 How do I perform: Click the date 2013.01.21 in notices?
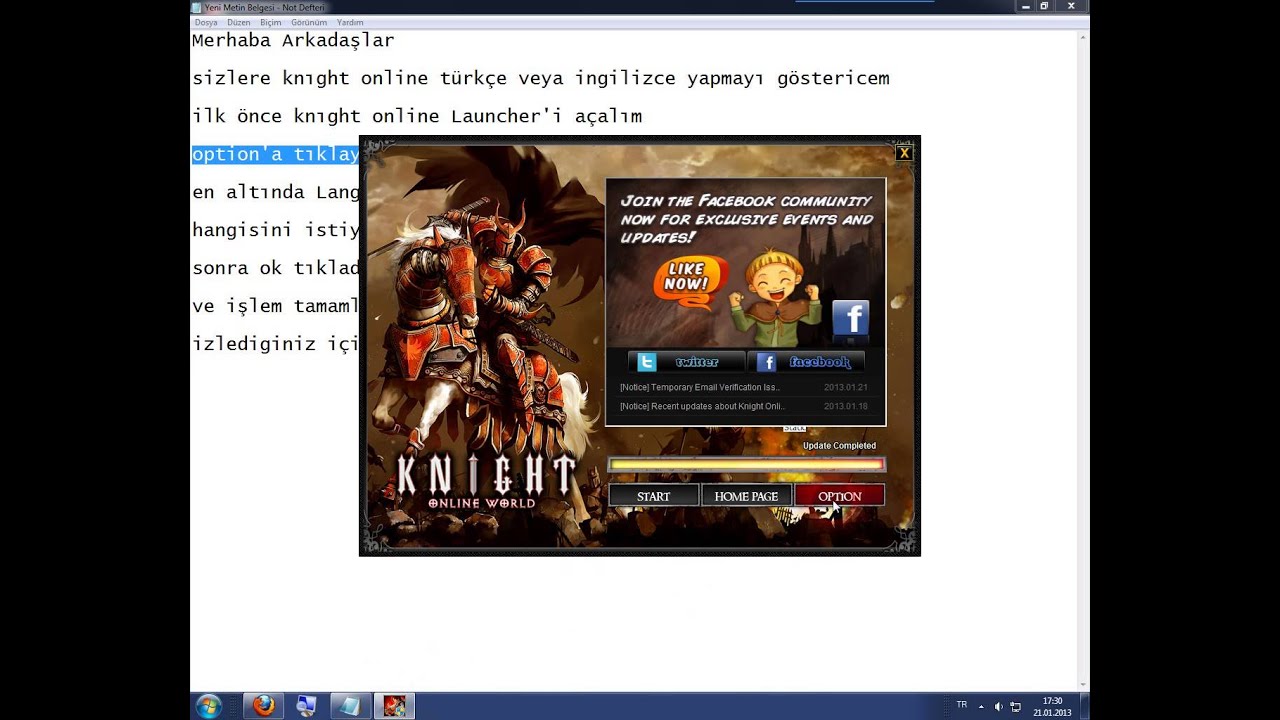pyautogui.click(x=846, y=387)
